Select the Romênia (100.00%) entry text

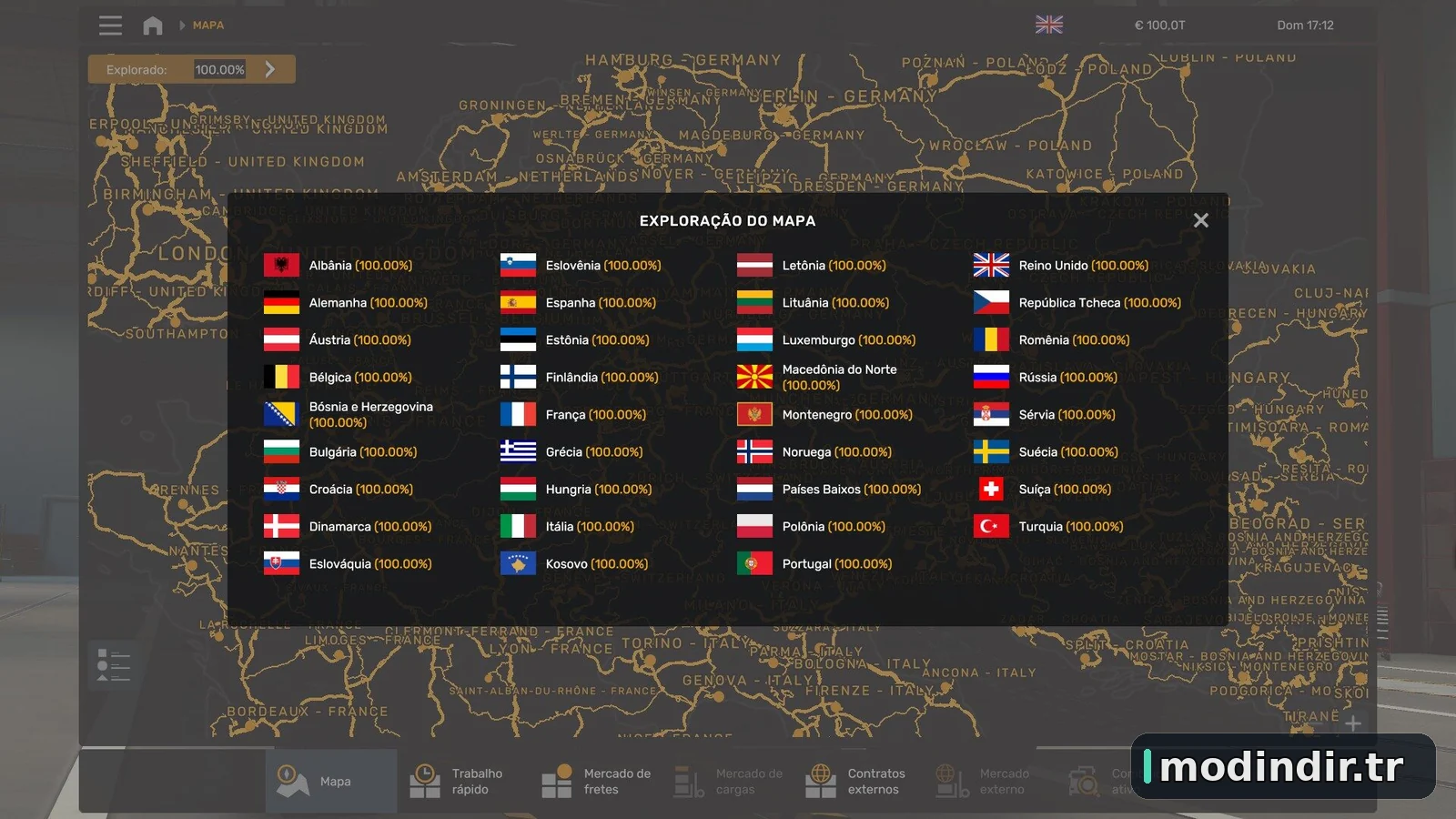(1074, 339)
